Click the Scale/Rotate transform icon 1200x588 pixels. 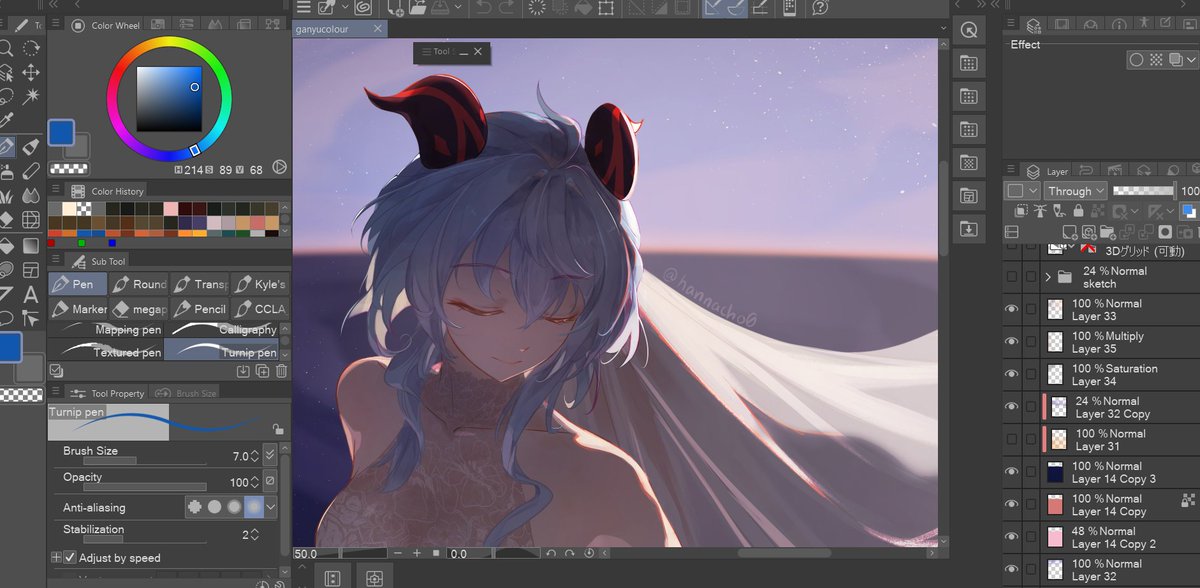606,8
